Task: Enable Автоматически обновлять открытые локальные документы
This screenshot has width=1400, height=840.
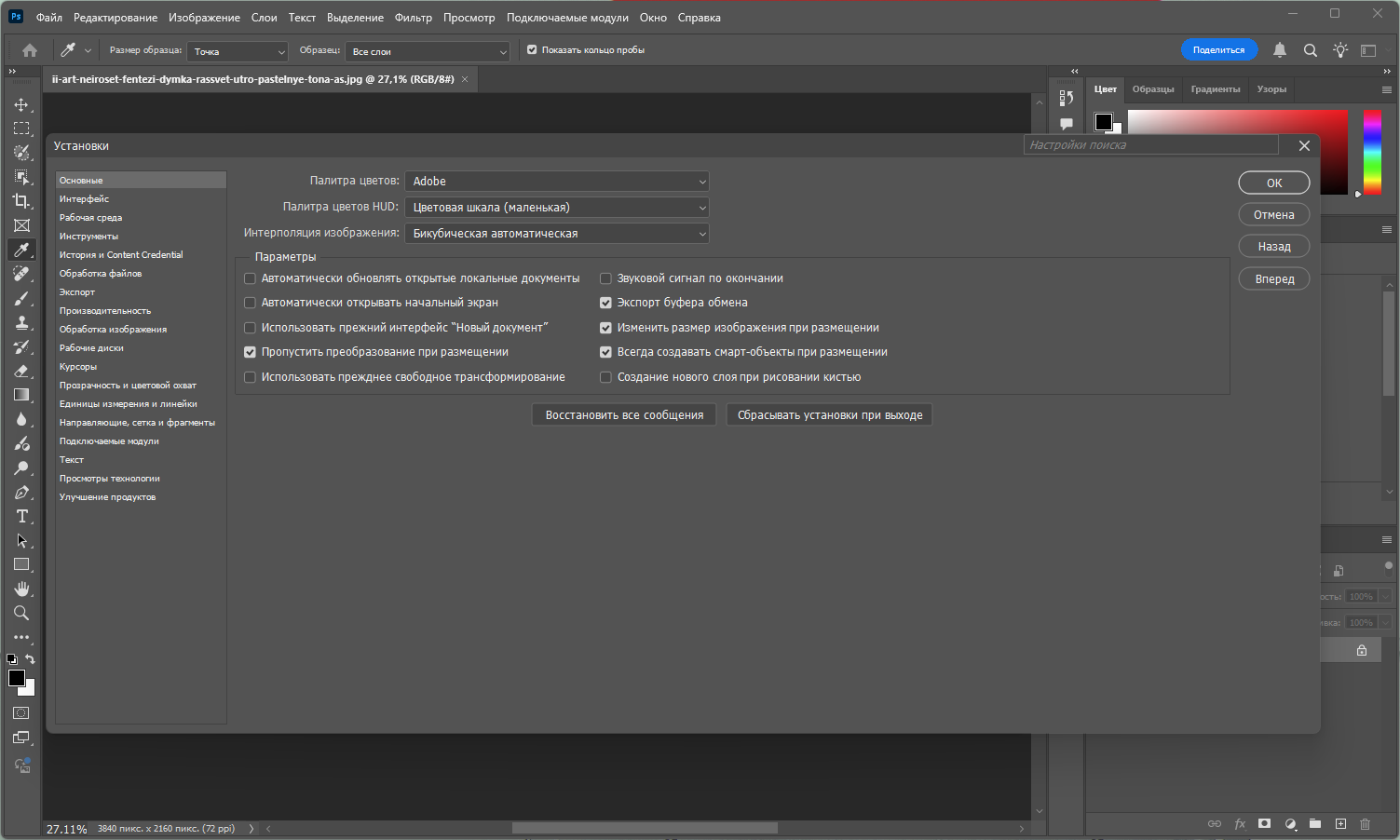Action: tap(250, 278)
